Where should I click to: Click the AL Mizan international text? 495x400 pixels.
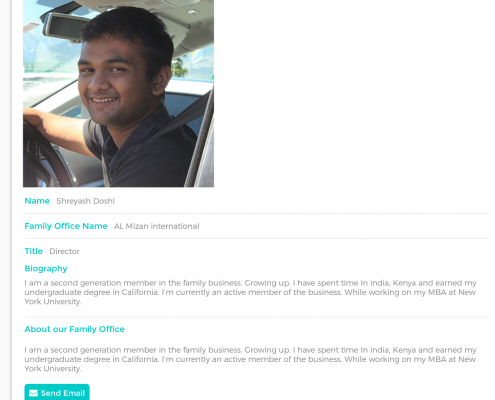157,226
